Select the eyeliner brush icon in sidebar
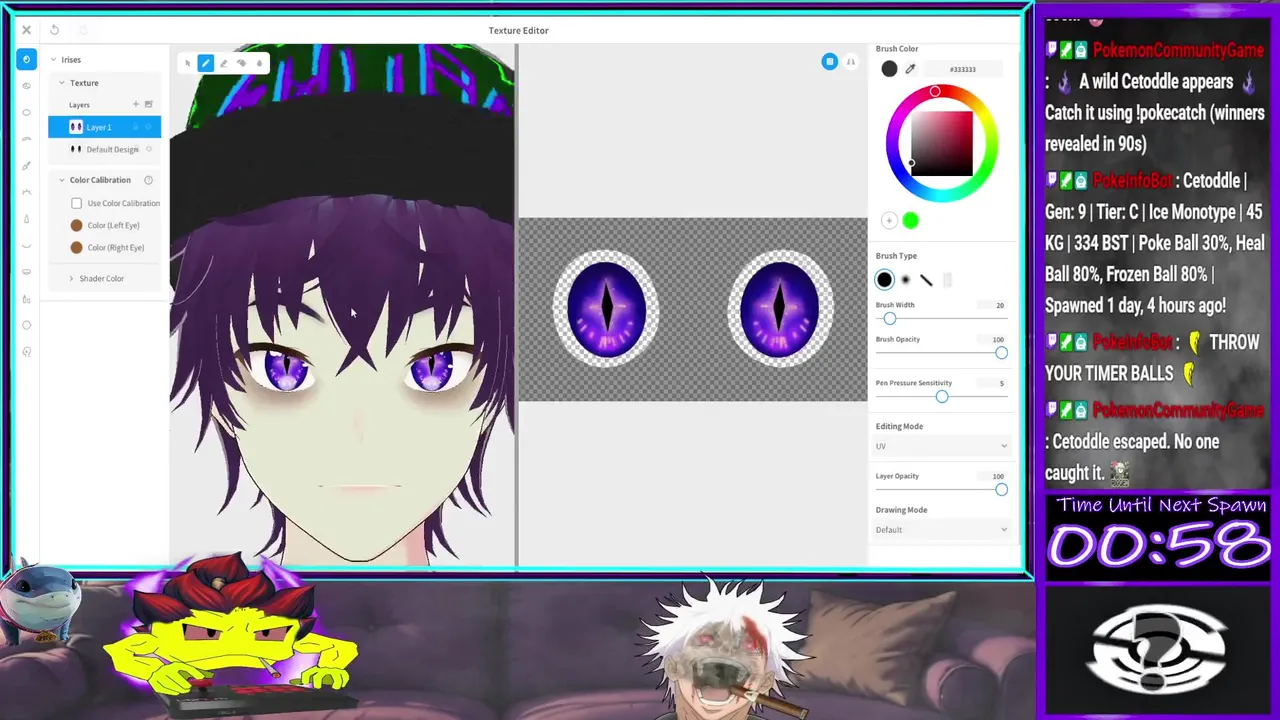The height and width of the screenshot is (720, 1280). (x=27, y=165)
